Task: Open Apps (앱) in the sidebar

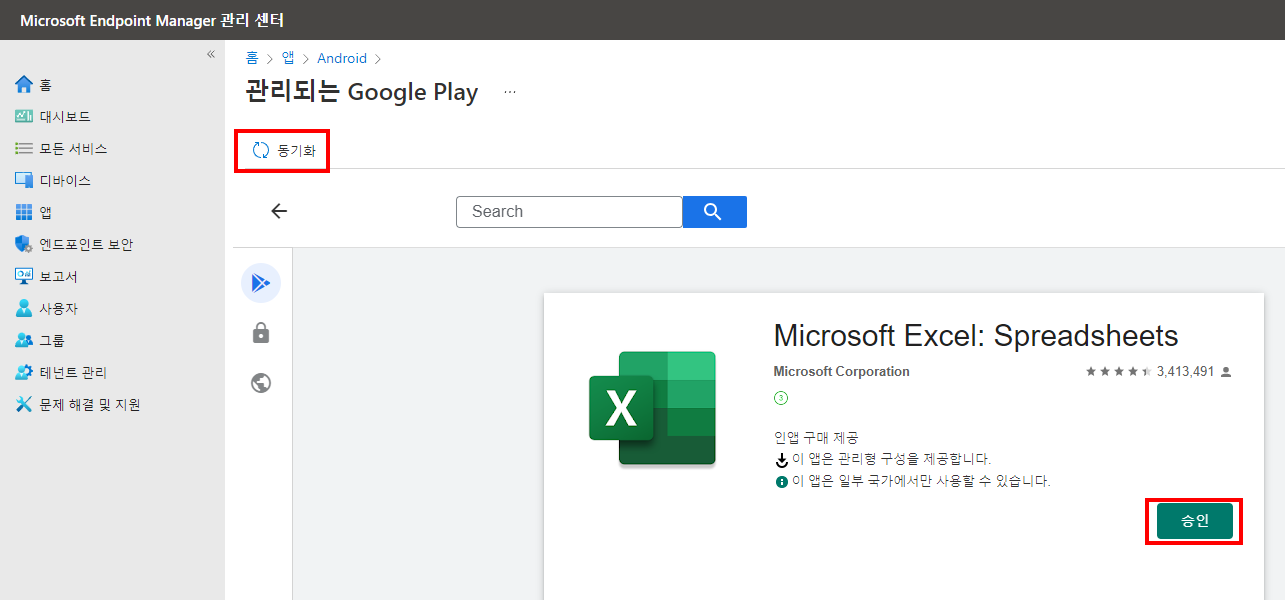Action: (34, 213)
